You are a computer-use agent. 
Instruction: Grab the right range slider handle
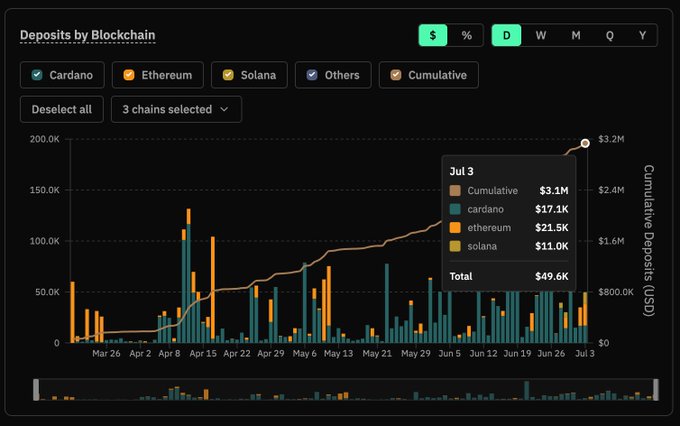(x=656, y=389)
